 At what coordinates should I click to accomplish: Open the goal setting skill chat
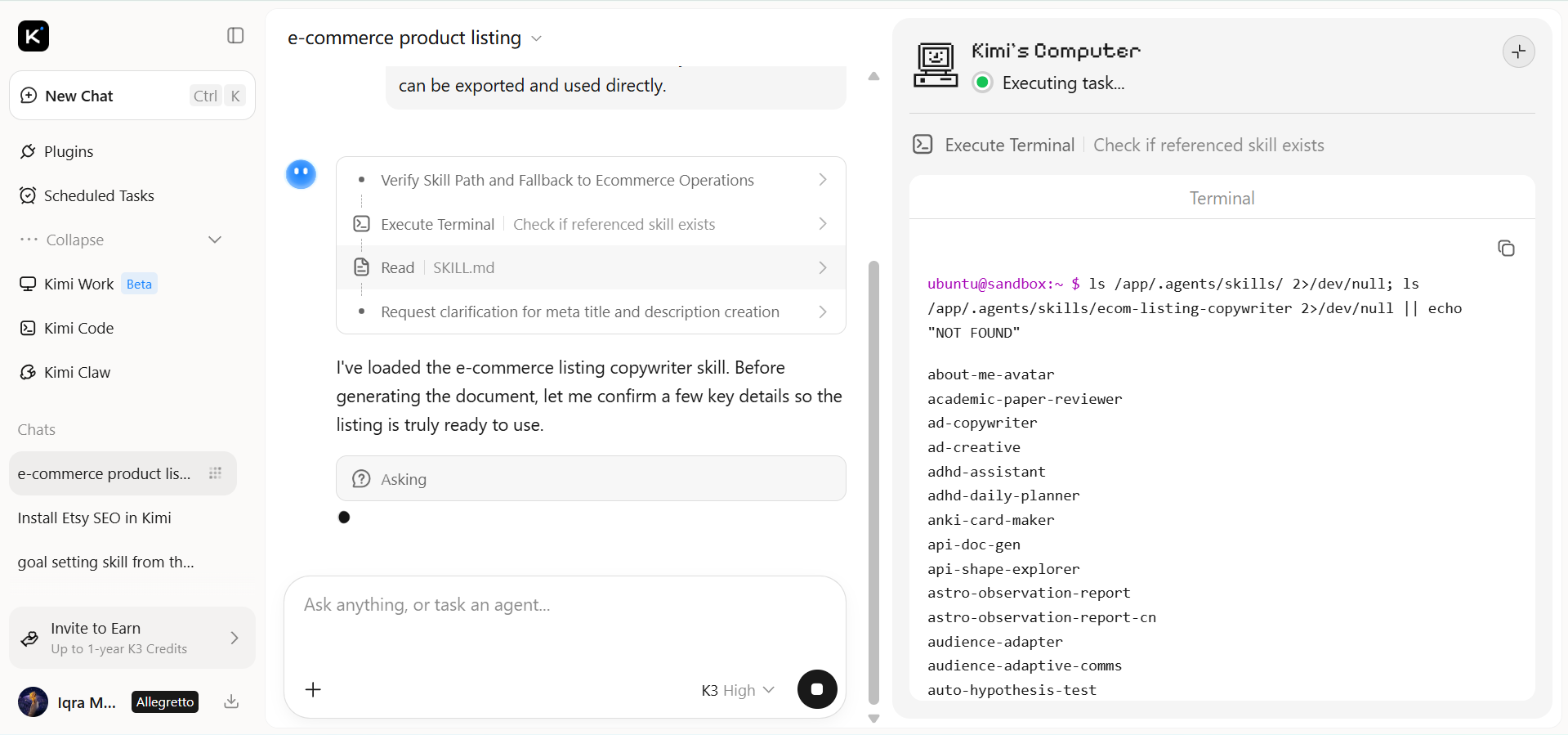pos(123,562)
